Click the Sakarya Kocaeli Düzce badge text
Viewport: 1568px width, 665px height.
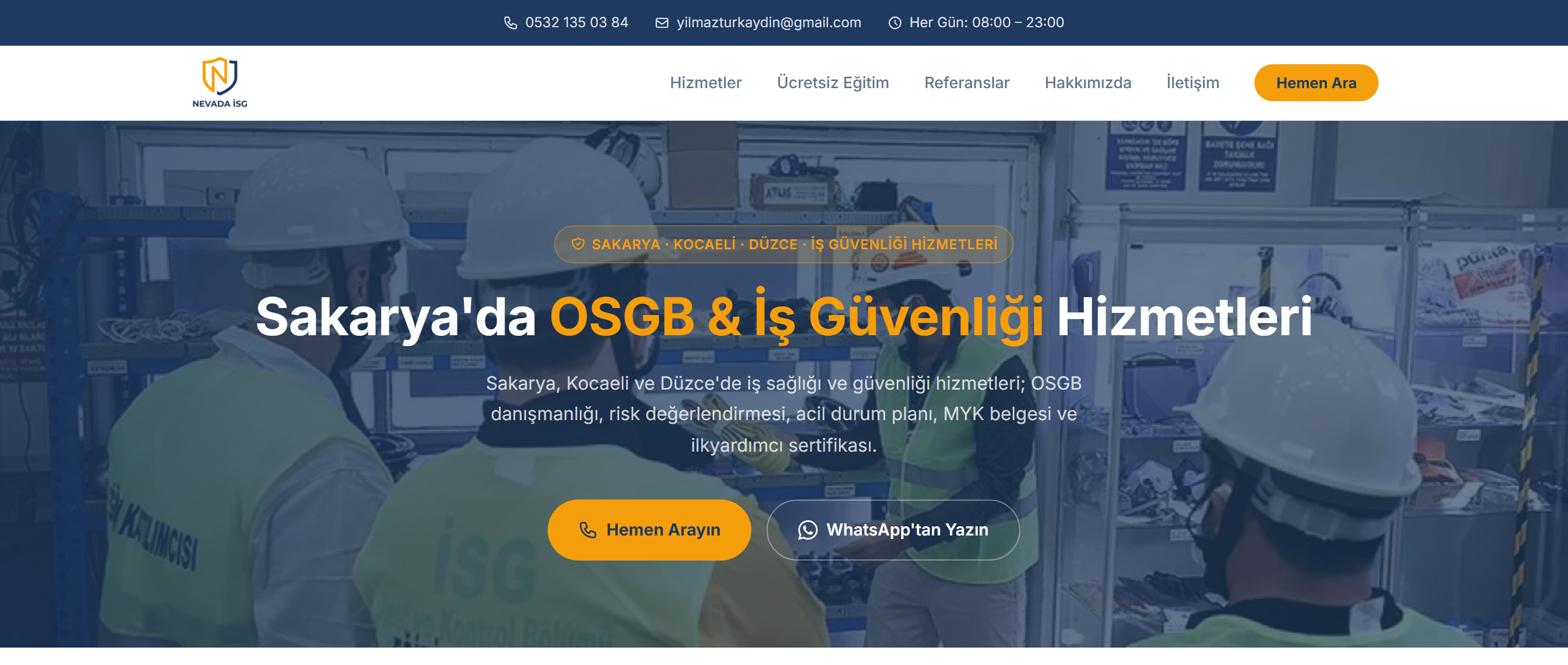(x=794, y=244)
